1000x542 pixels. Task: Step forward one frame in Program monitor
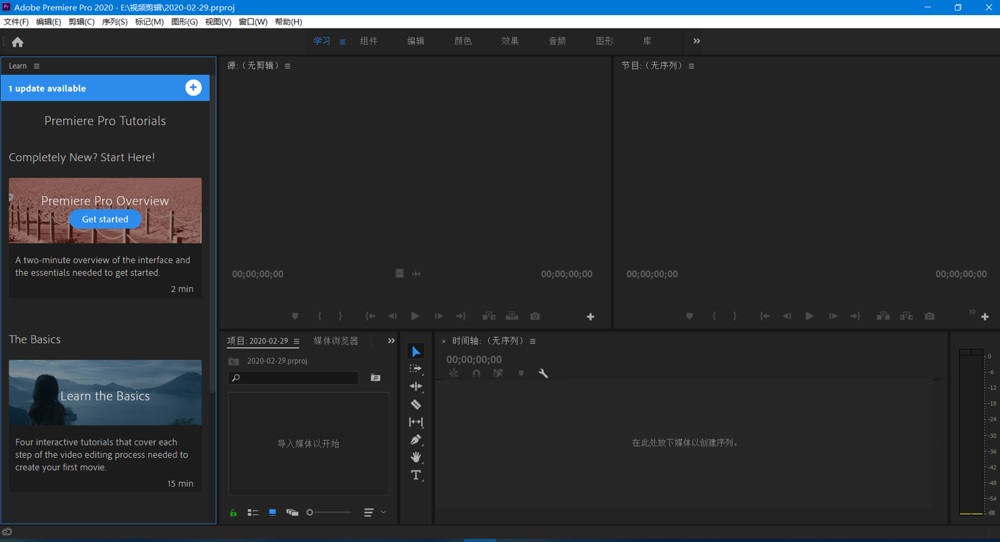[x=833, y=316]
